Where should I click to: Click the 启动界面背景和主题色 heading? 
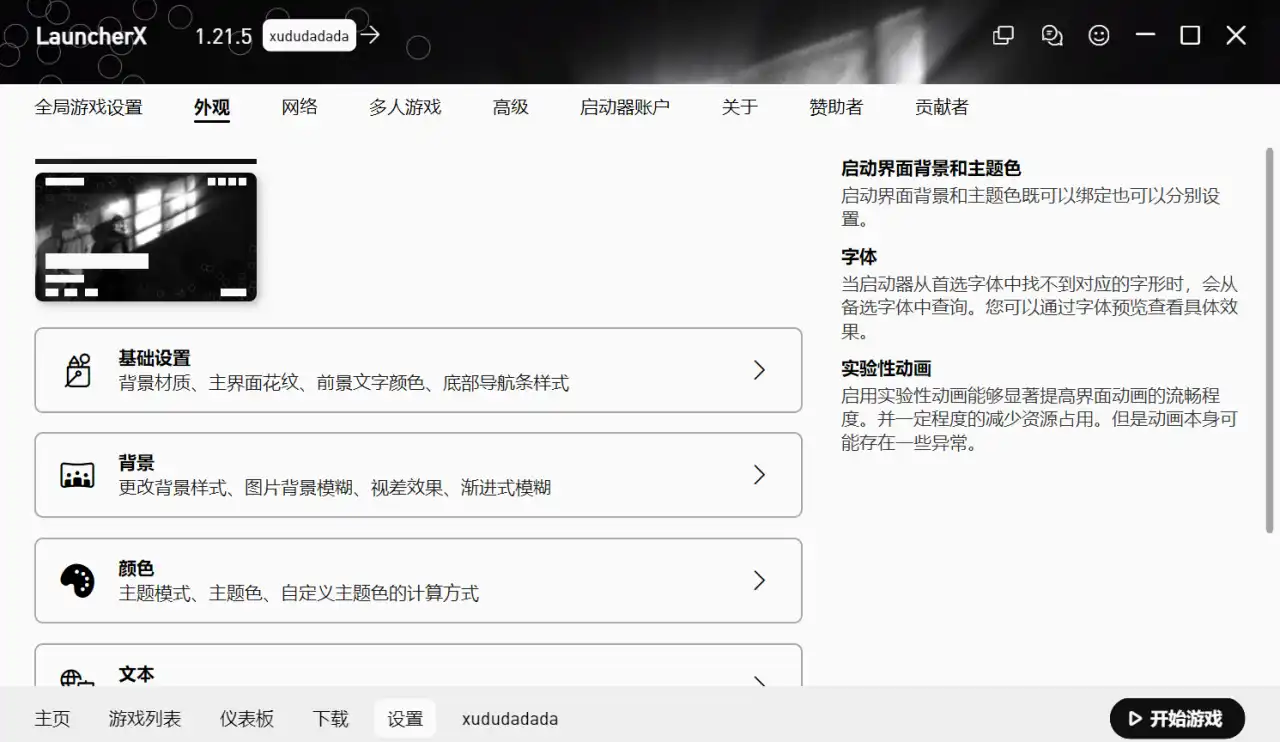(931, 168)
